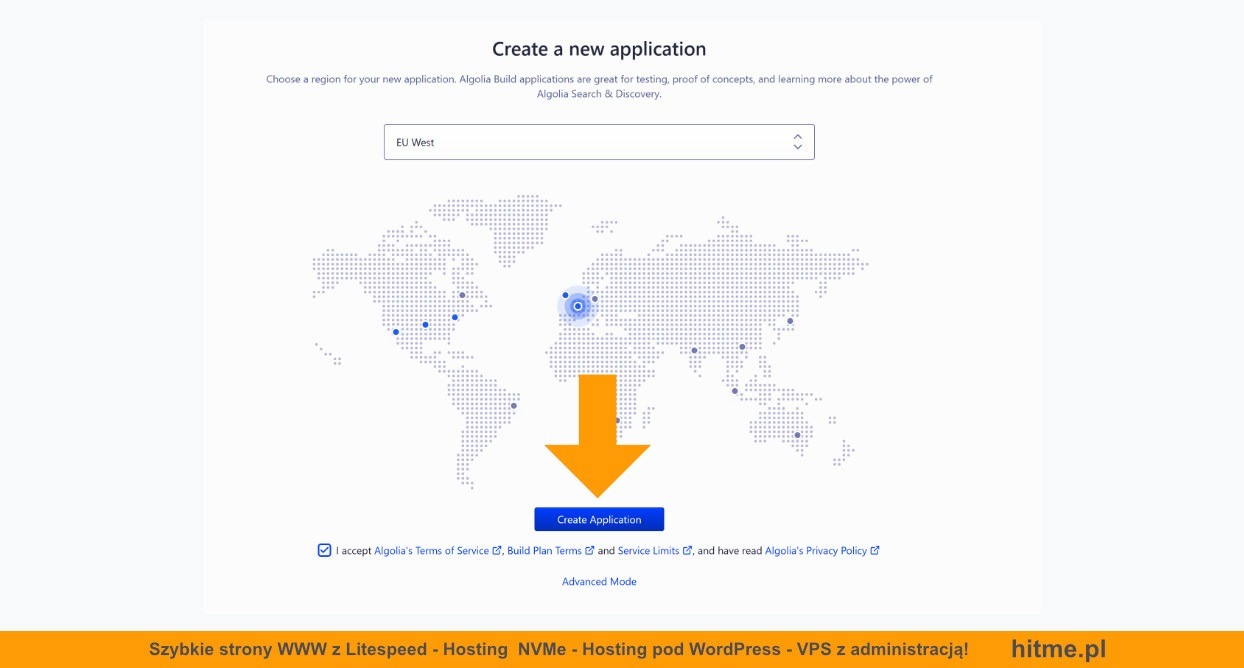Open the Build Plan Terms link
1244x668 pixels.
544,551
